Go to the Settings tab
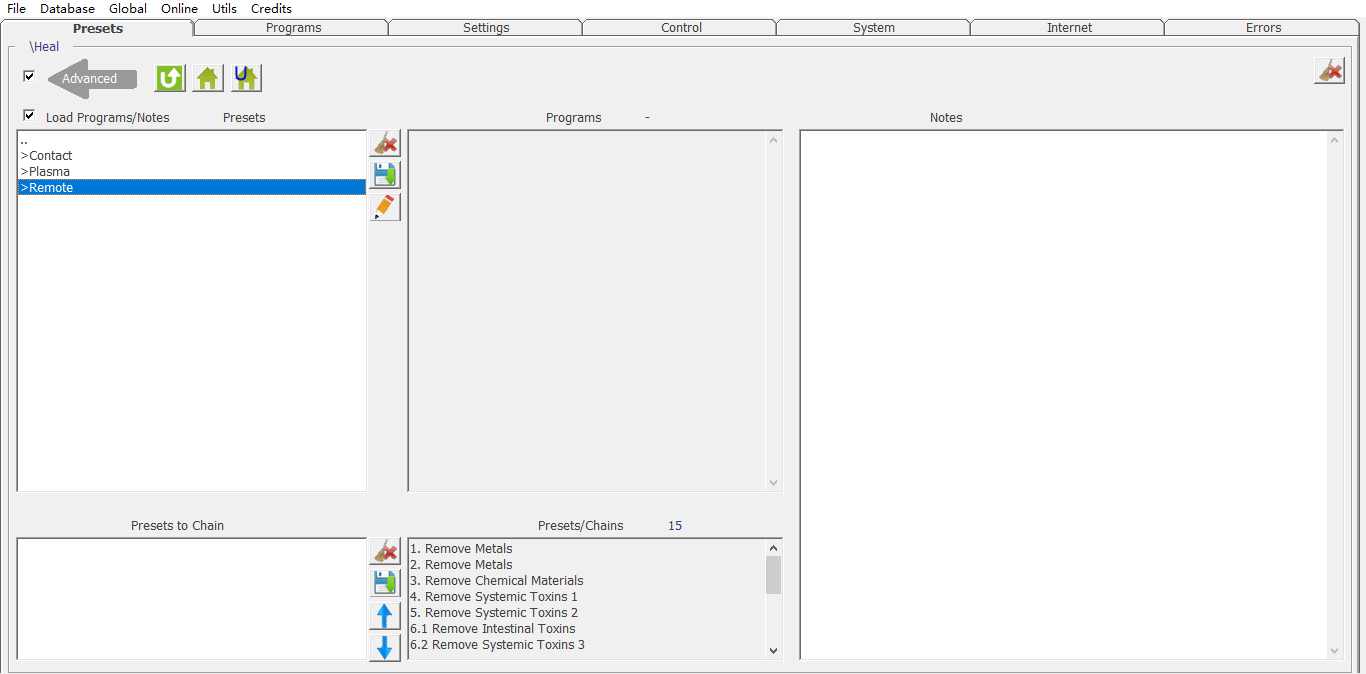Screen dimensions: 1366x674 click(x=486, y=28)
